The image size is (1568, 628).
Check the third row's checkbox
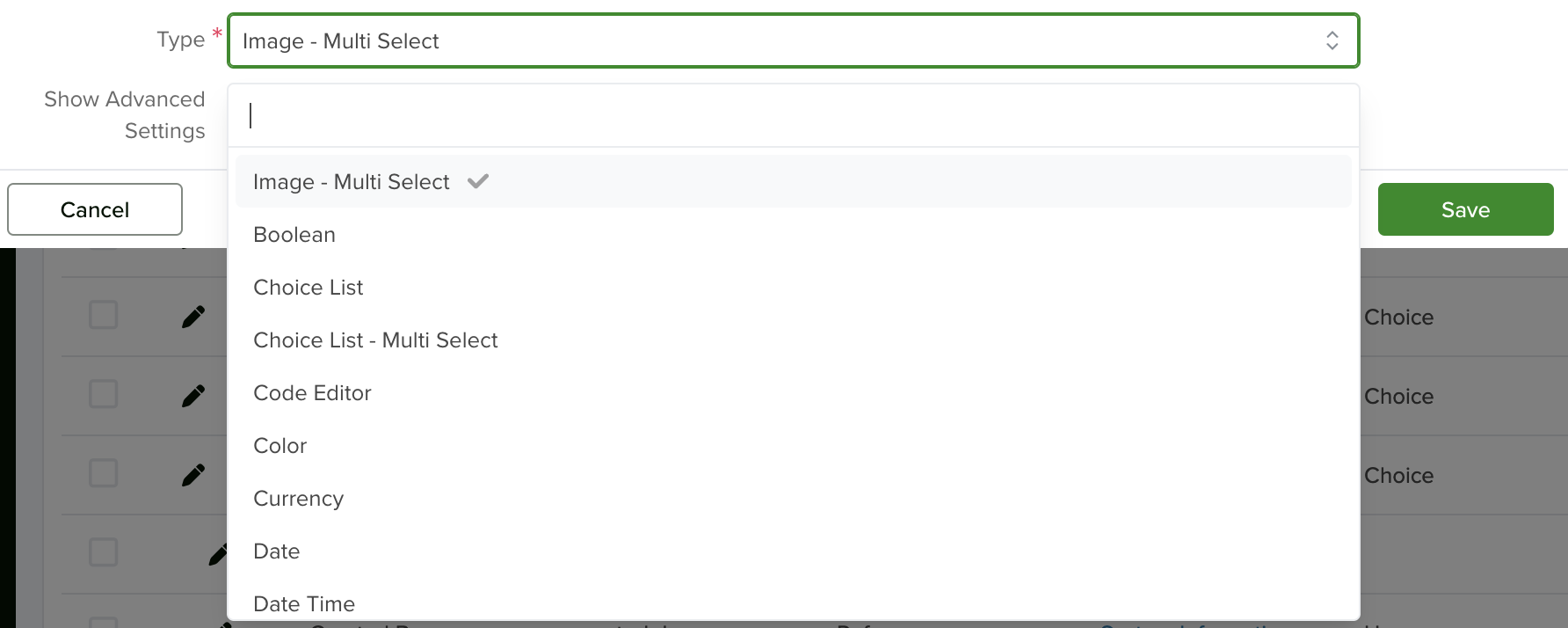[104, 473]
